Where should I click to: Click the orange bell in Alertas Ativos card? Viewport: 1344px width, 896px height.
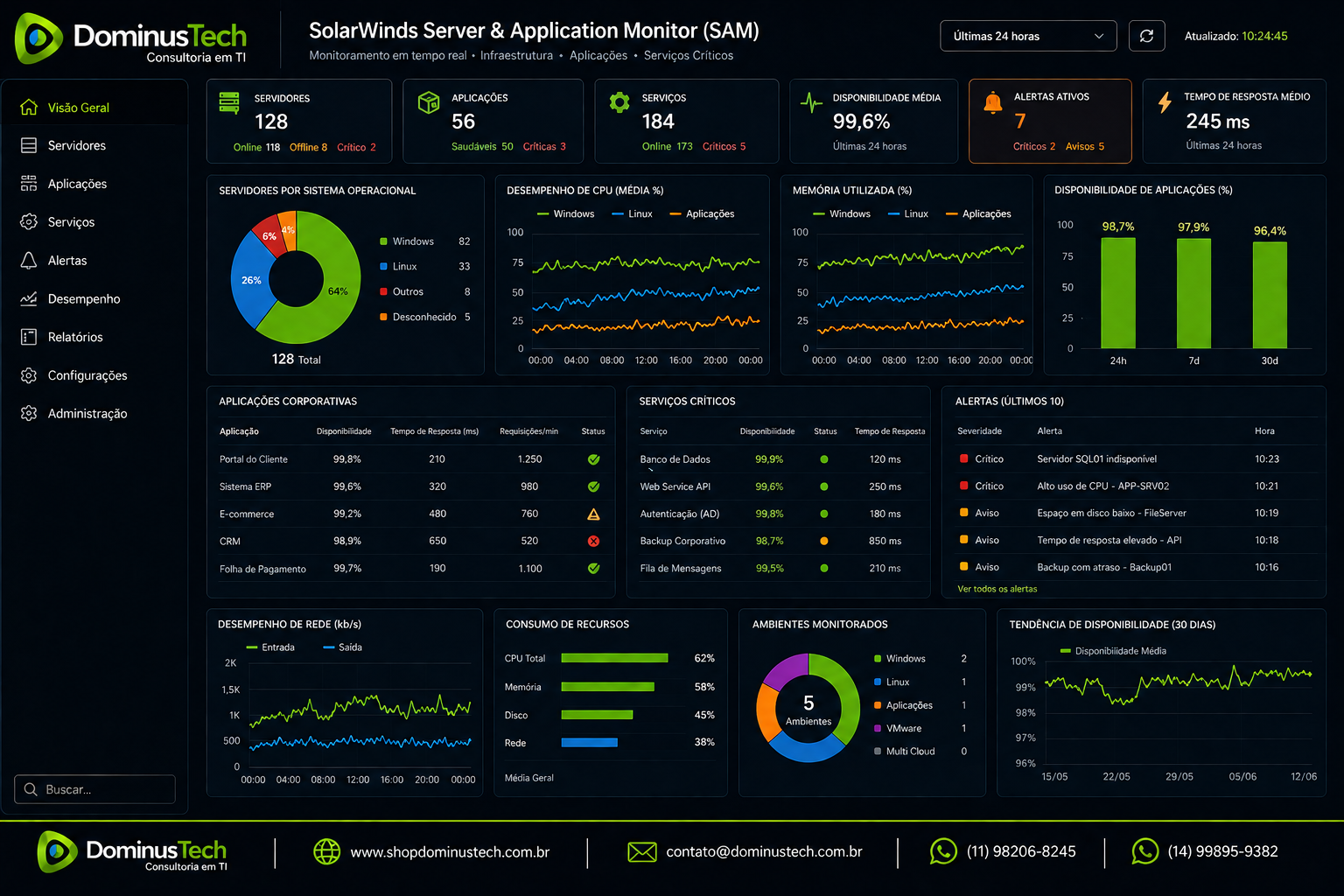point(992,102)
